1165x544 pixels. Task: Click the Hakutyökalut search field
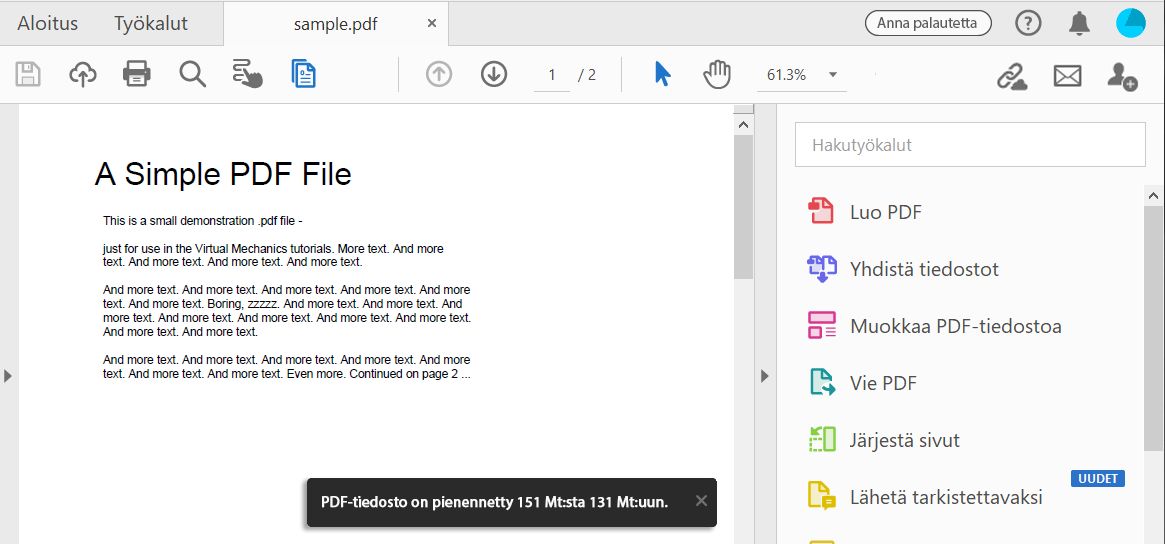point(970,145)
